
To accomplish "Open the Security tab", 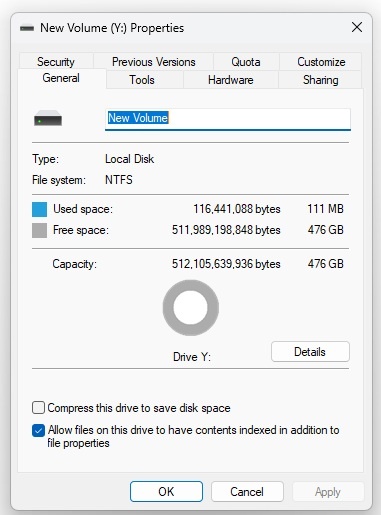I will (x=56, y=62).
